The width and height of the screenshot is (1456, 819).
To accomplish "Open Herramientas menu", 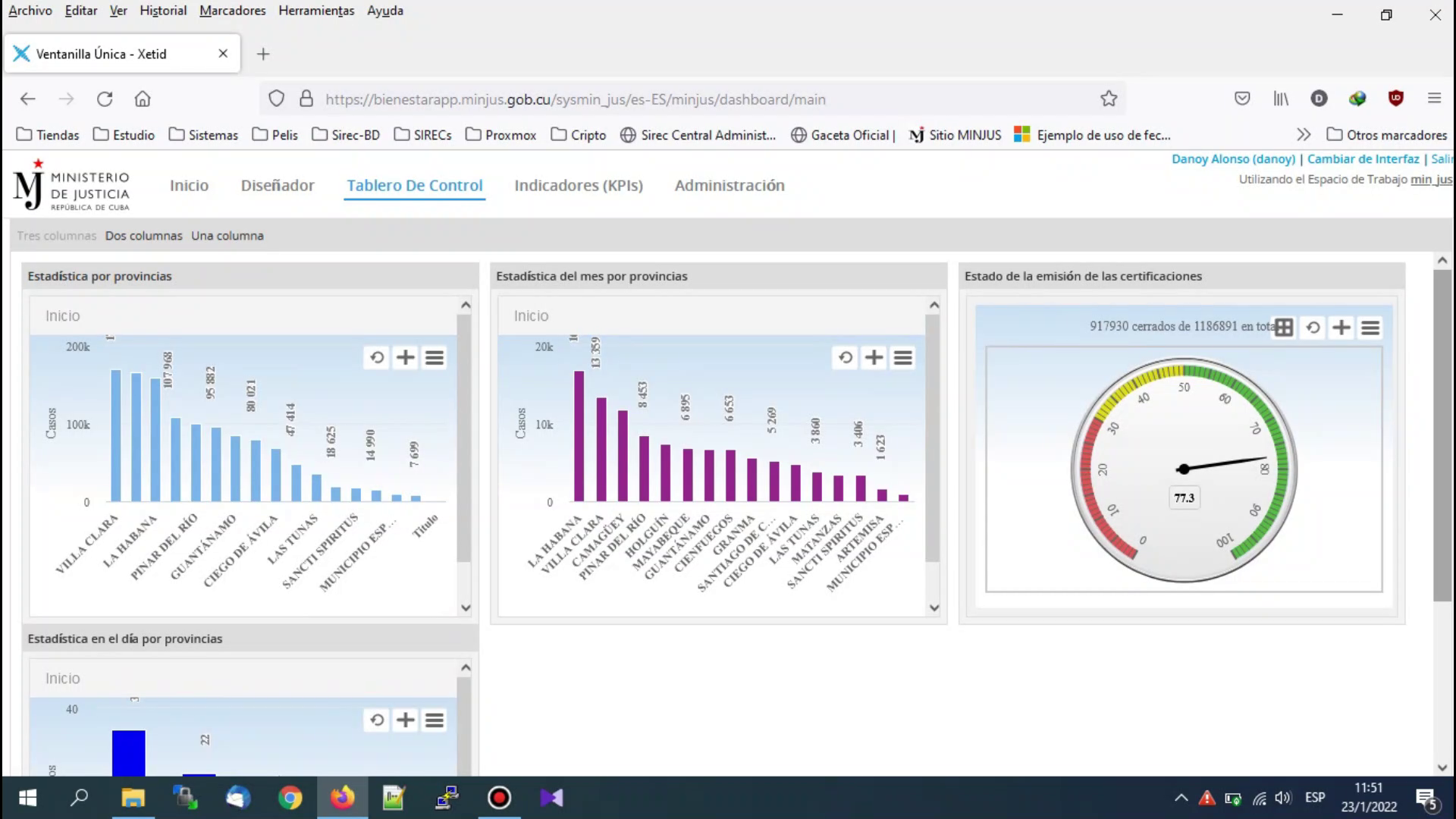I will pos(316,11).
